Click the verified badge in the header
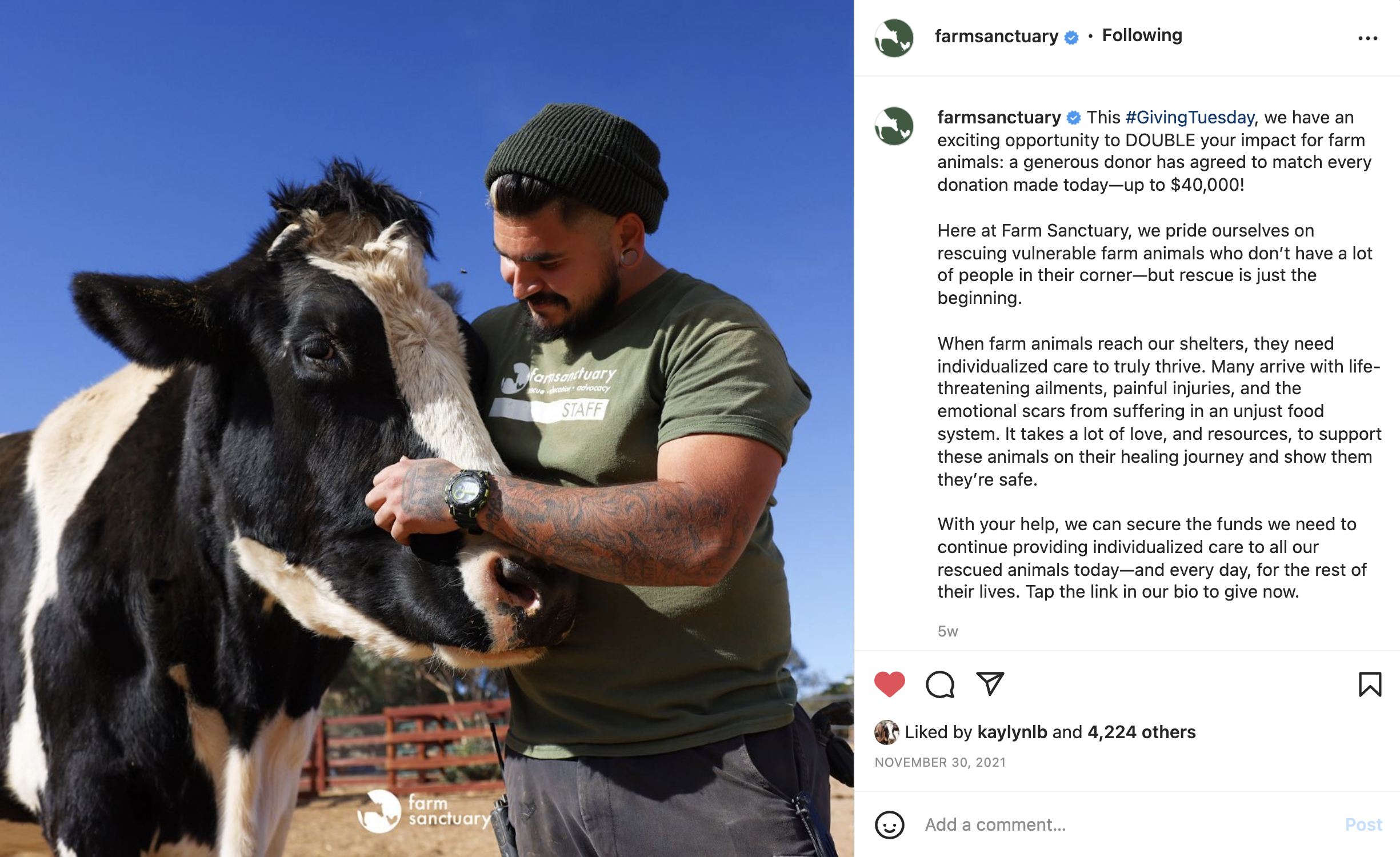 1072,37
